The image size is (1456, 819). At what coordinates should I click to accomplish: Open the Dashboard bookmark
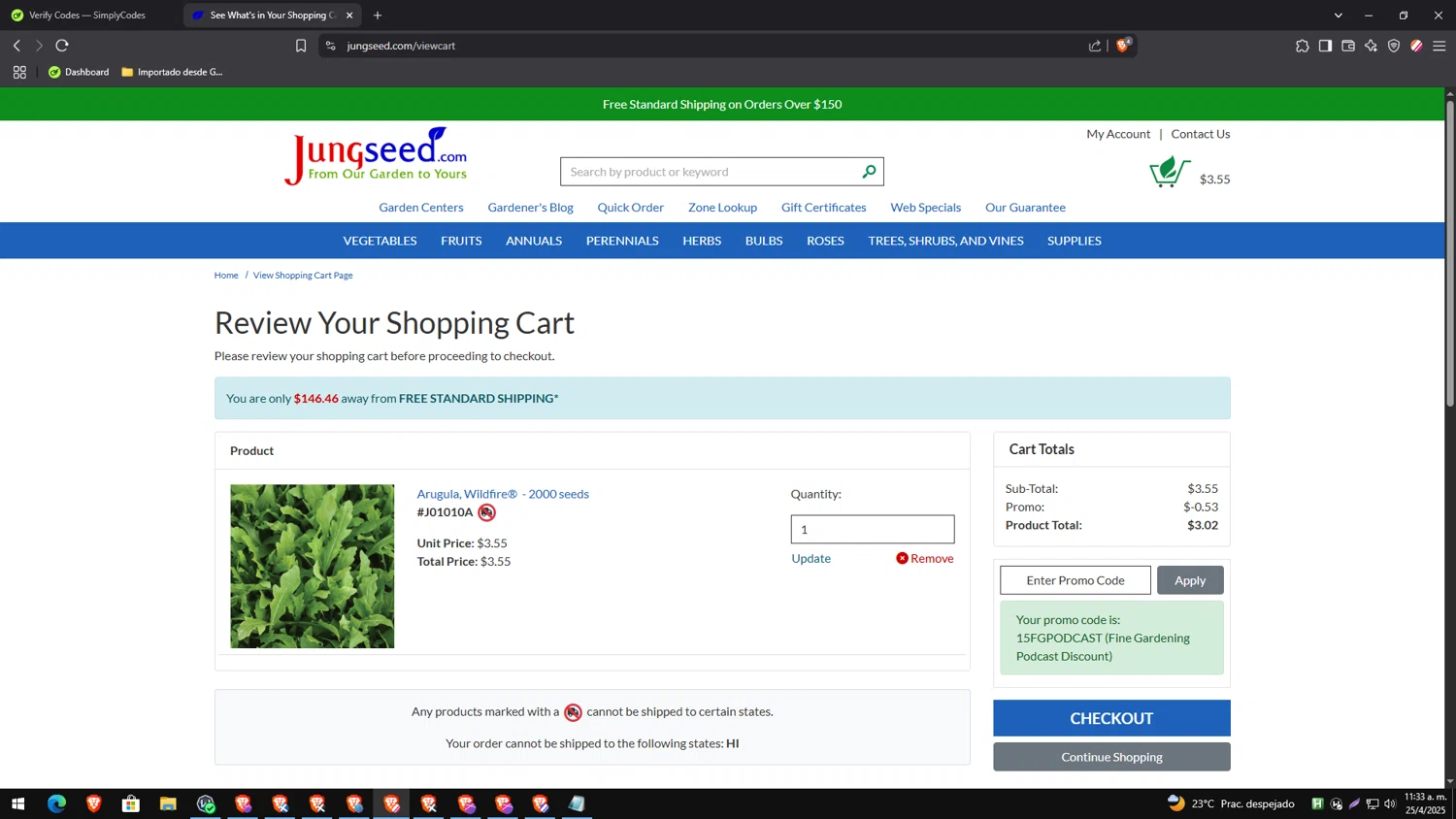point(79,72)
